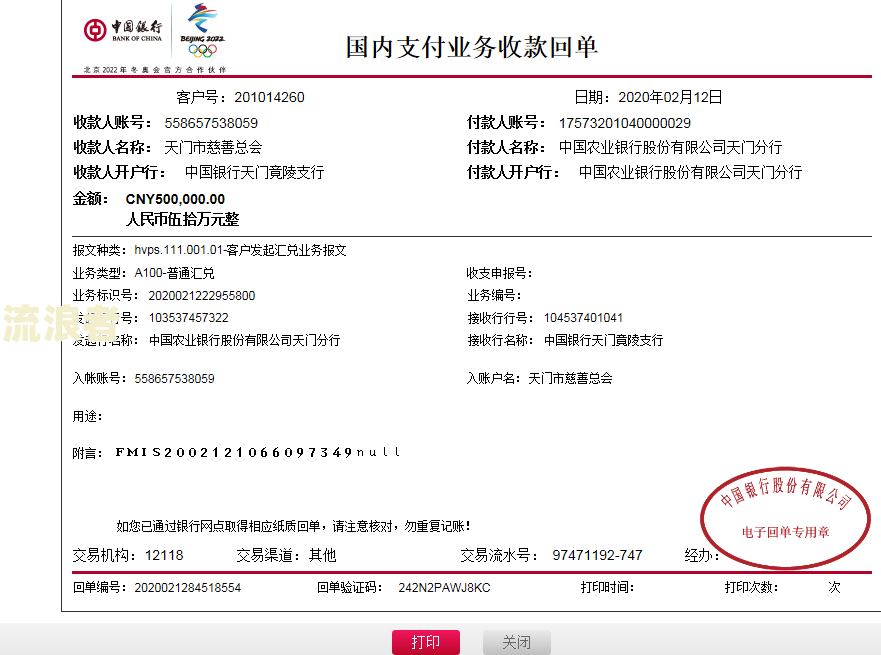Viewport: 881px width, 655px height.
Task: Click the Bank of China logo
Action: click(123, 30)
